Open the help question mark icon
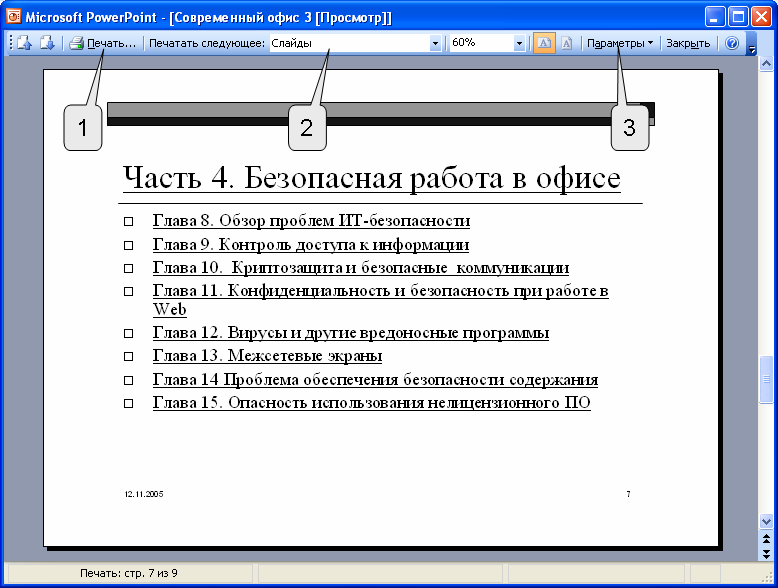 (x=732, y=43)
